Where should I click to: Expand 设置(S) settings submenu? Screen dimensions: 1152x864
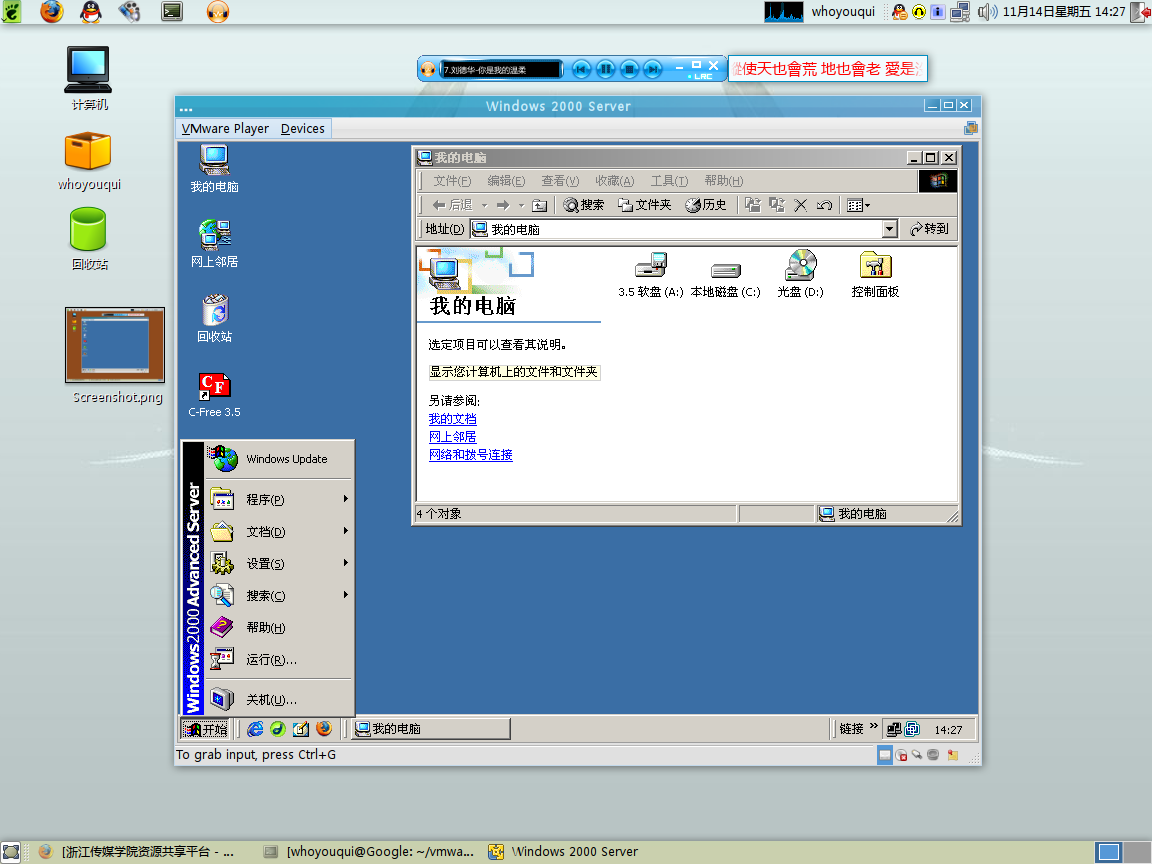[x=279, y=564]
